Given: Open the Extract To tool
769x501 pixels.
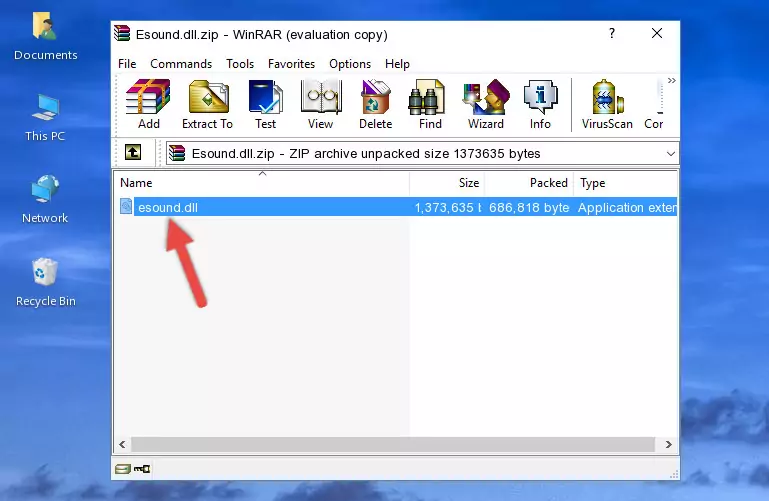Looking at the screenshot, I should coord(207,104).
